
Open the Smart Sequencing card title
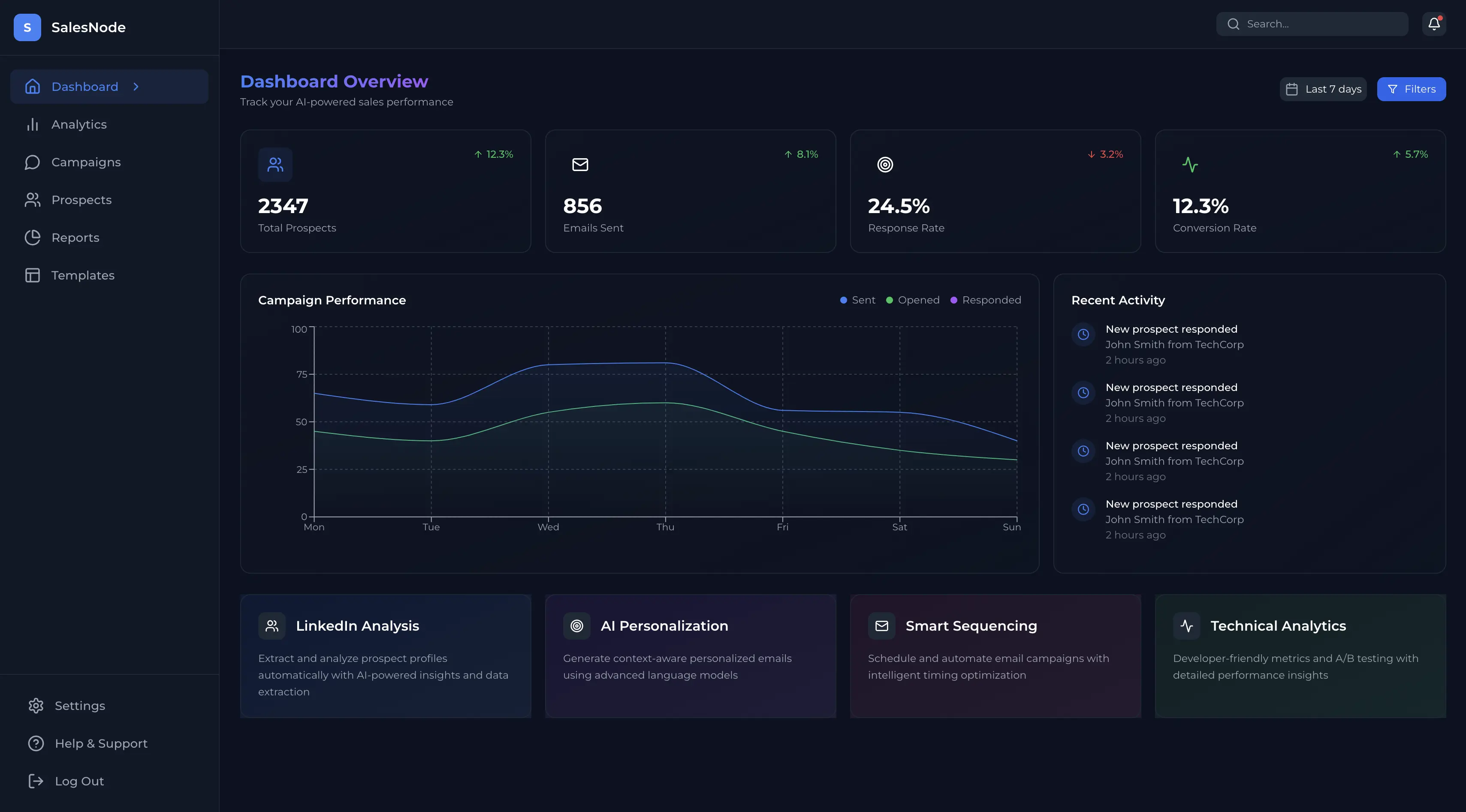pos(971,626)
